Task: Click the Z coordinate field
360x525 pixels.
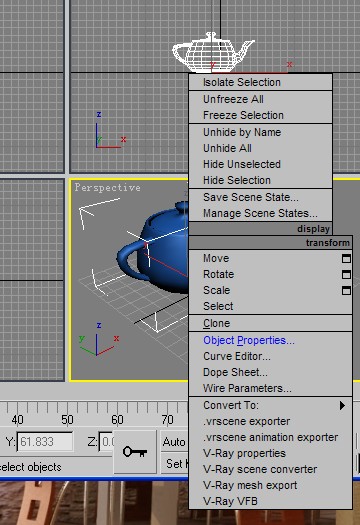Action: coord(107,442)
